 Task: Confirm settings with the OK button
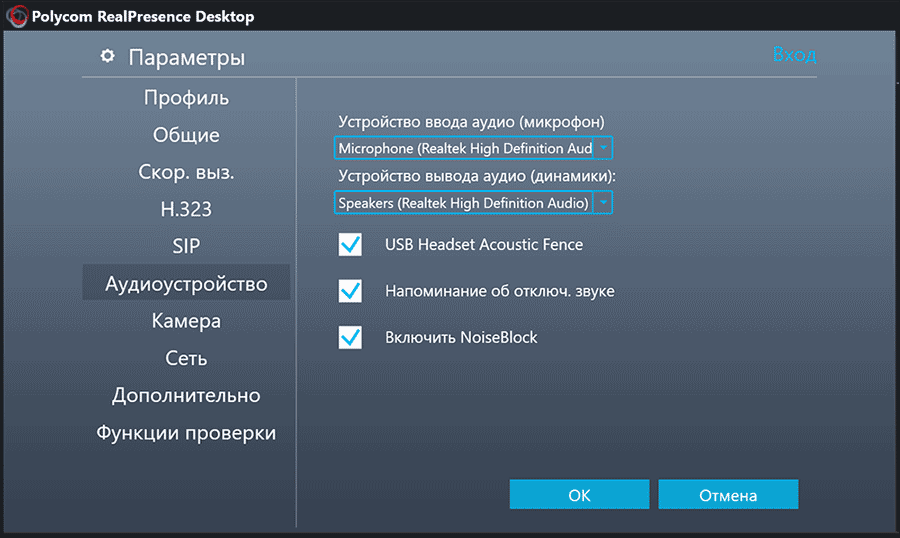point(579,494)
